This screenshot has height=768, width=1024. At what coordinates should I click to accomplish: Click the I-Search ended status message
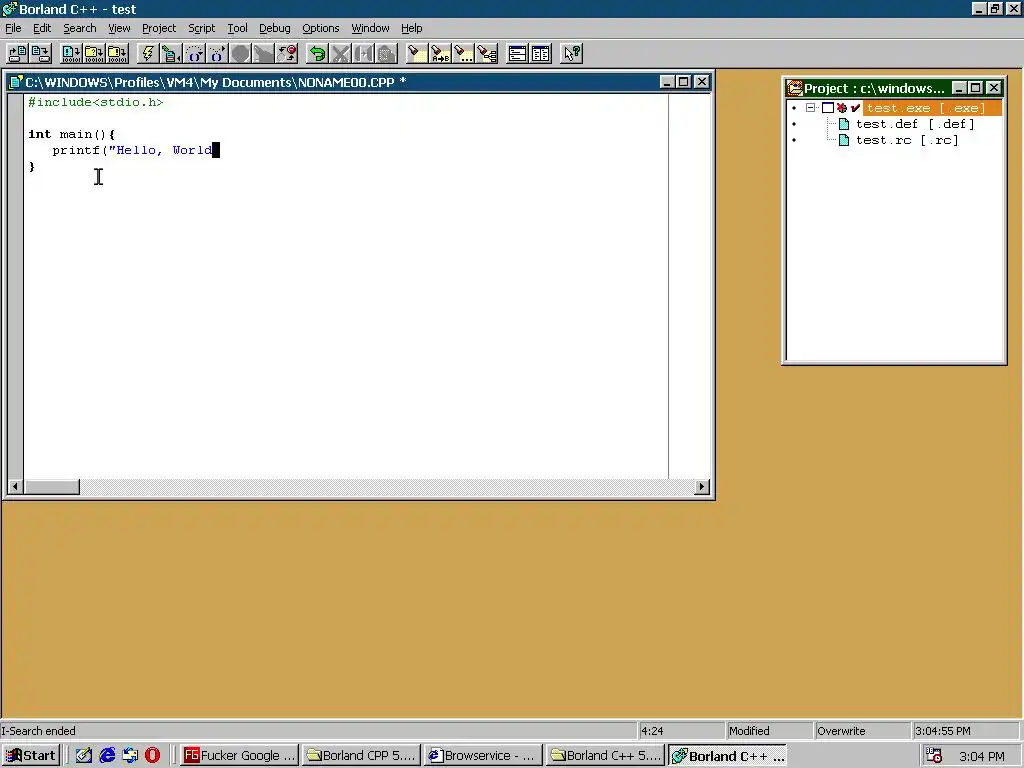click(39, 731)
